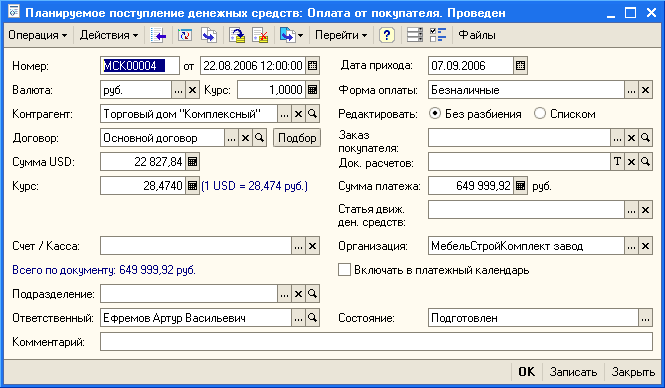Clear the Форма оплаты field
This screenshot has width=665, height=388.
[645, 90]
